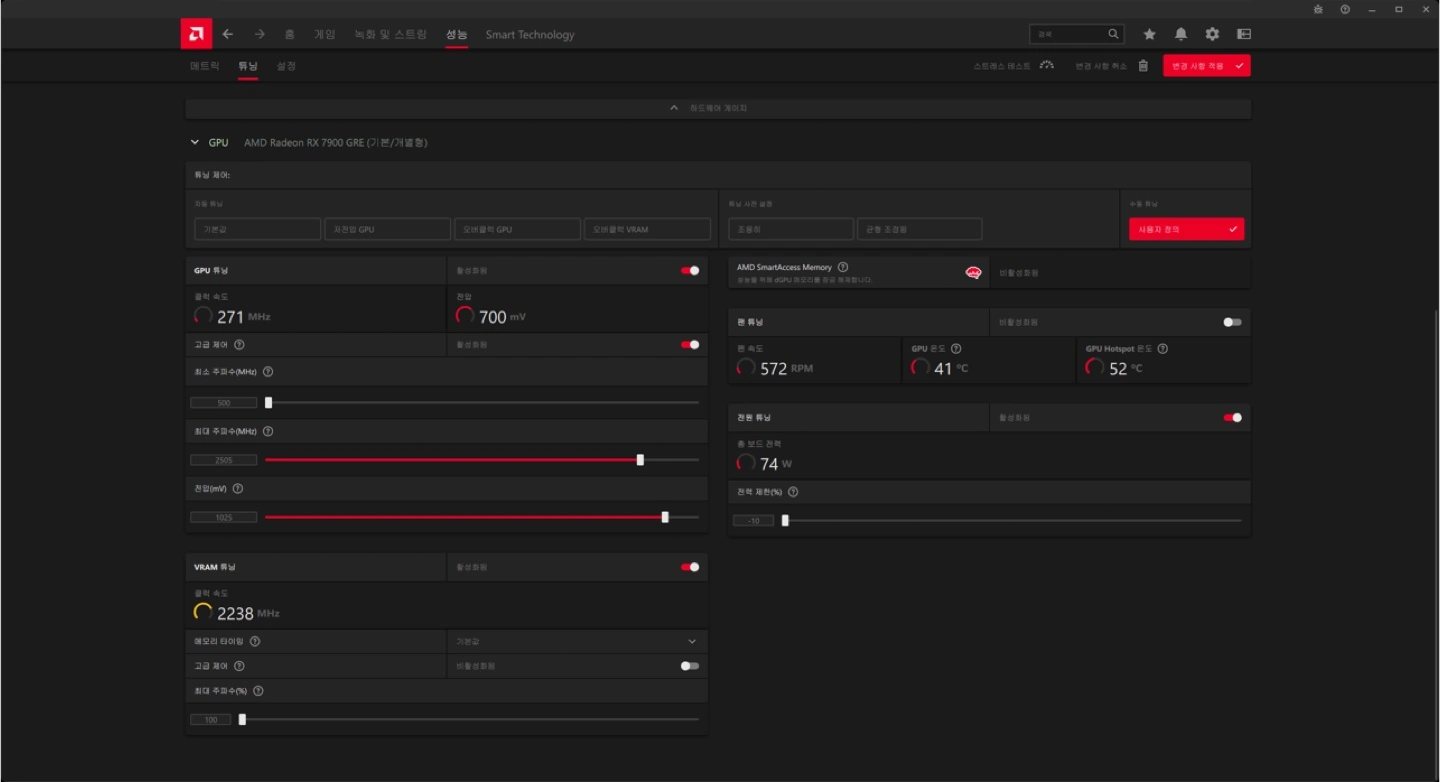Click 스트레스 테스트 text
The image size is (1440, 782).
1002,66
